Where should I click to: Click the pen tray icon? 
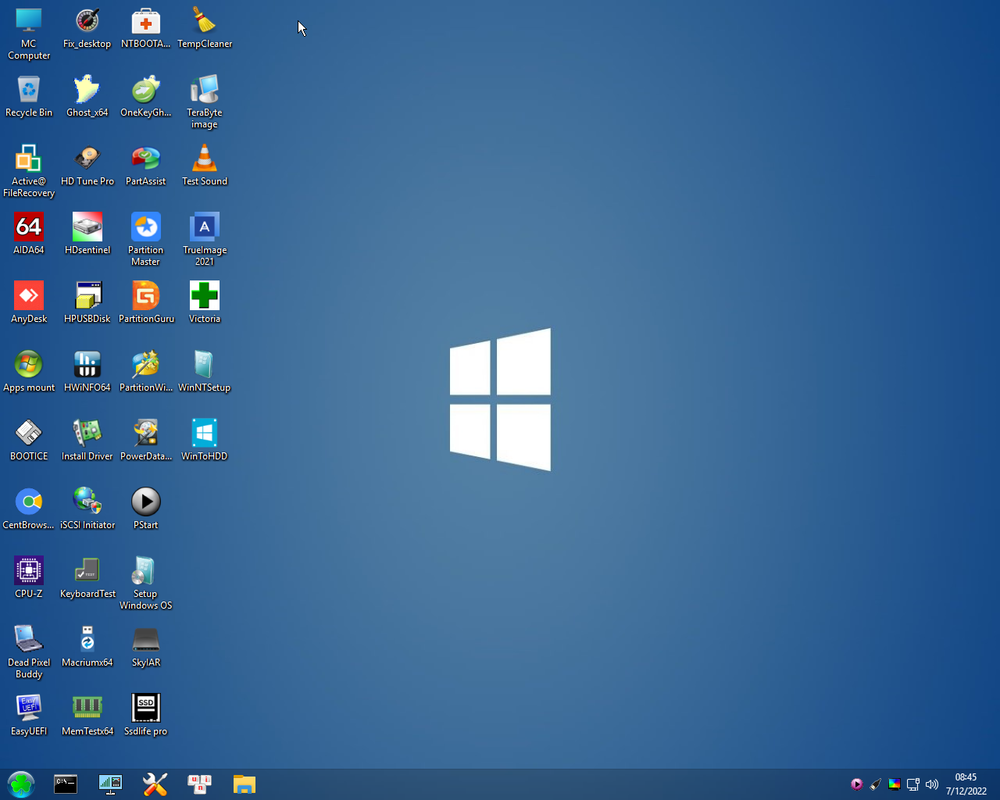click(876, 784)
